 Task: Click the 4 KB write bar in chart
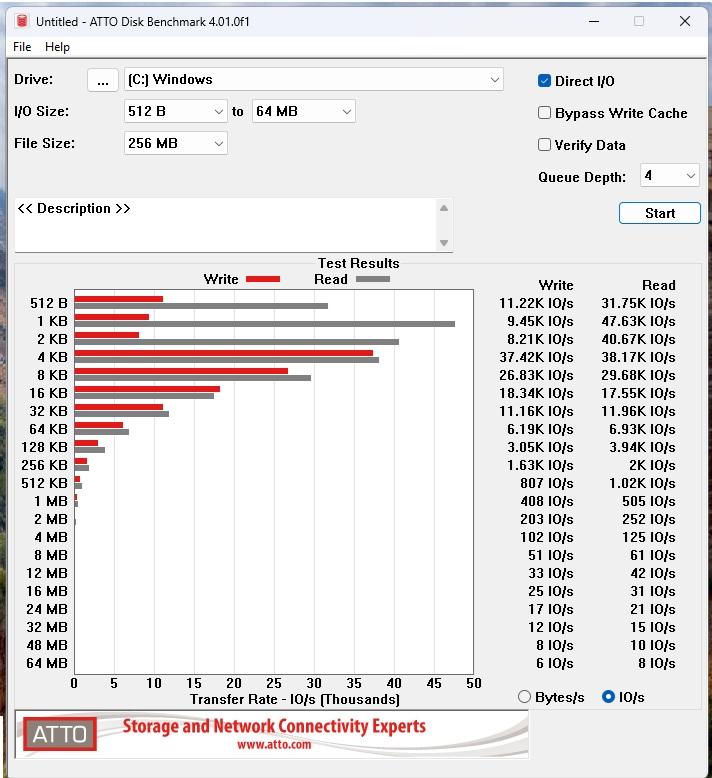point(224,353)
